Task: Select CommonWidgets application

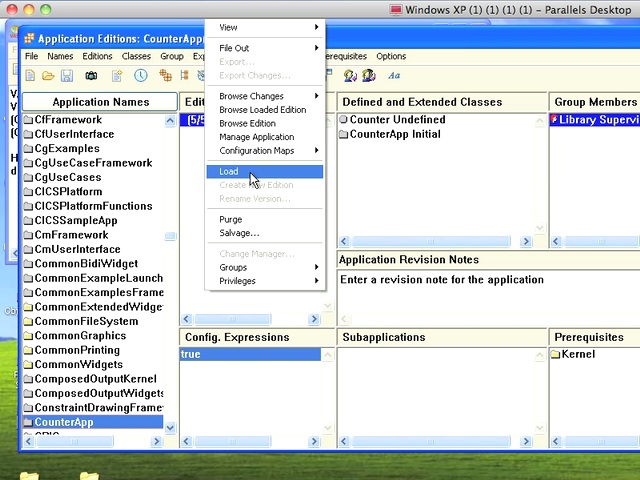Action: 93,364
